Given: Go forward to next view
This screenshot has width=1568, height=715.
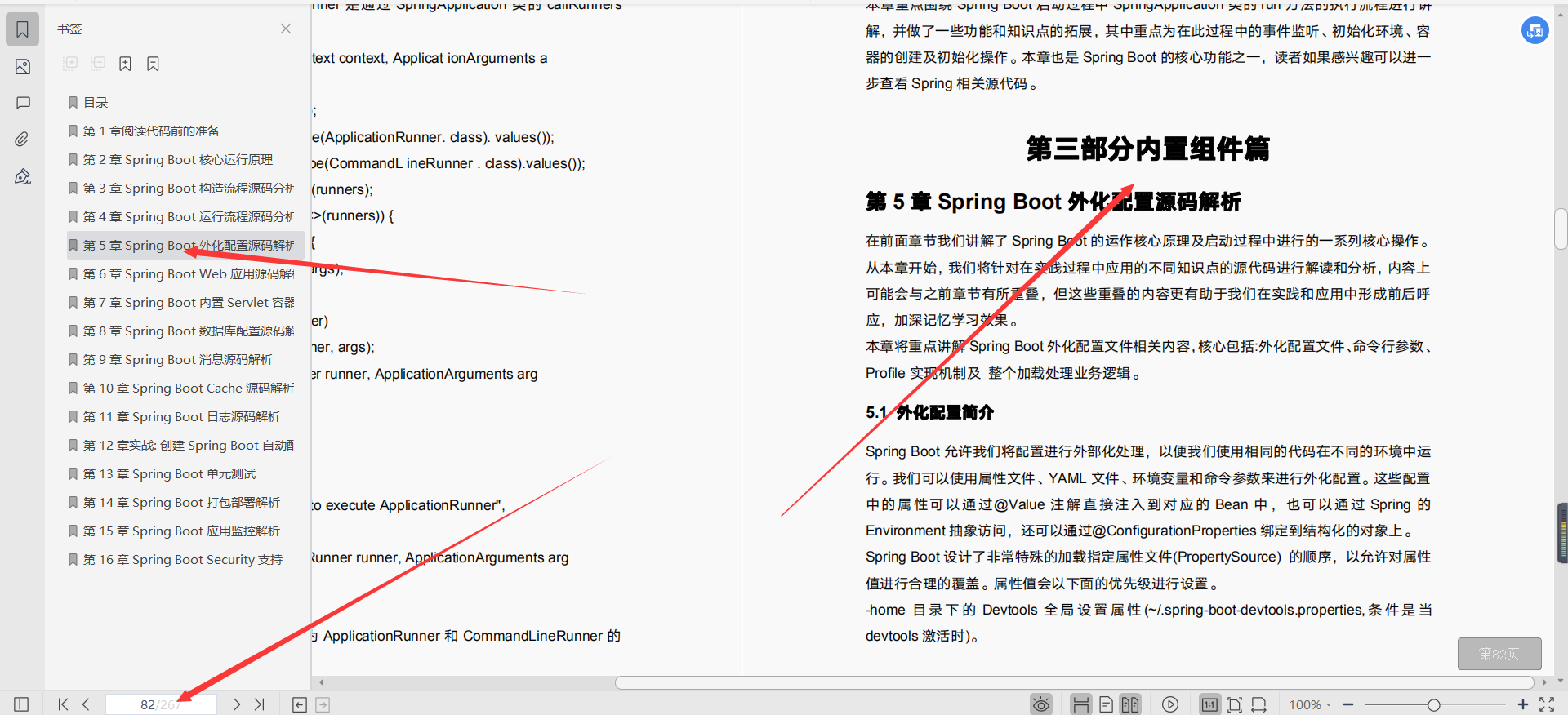Looking at the screenshot, I should [323, 704].
